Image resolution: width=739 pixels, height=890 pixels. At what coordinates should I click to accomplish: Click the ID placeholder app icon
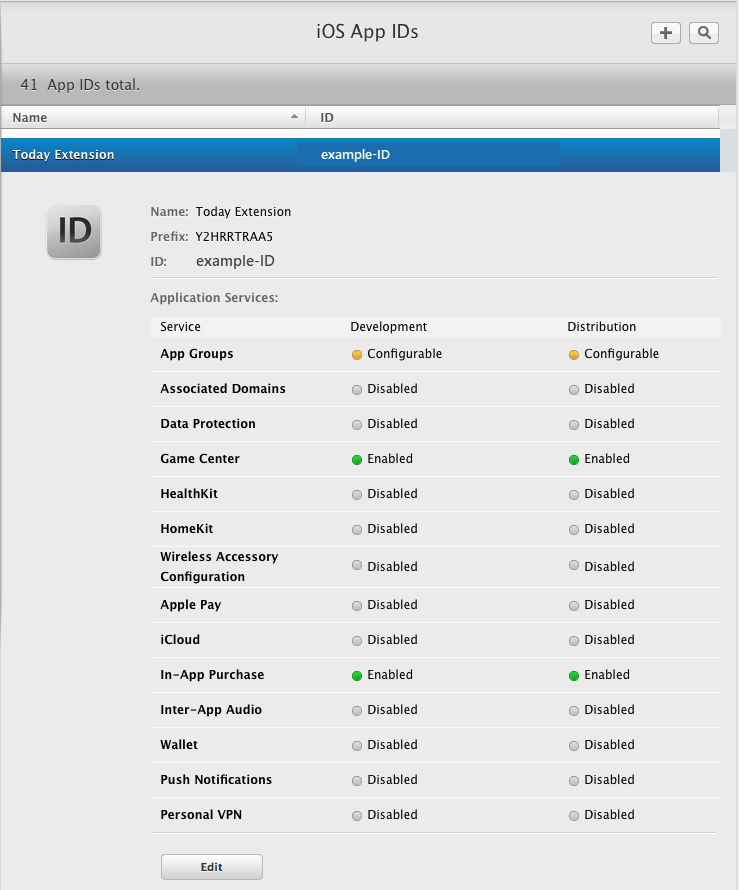click(73, 232)
